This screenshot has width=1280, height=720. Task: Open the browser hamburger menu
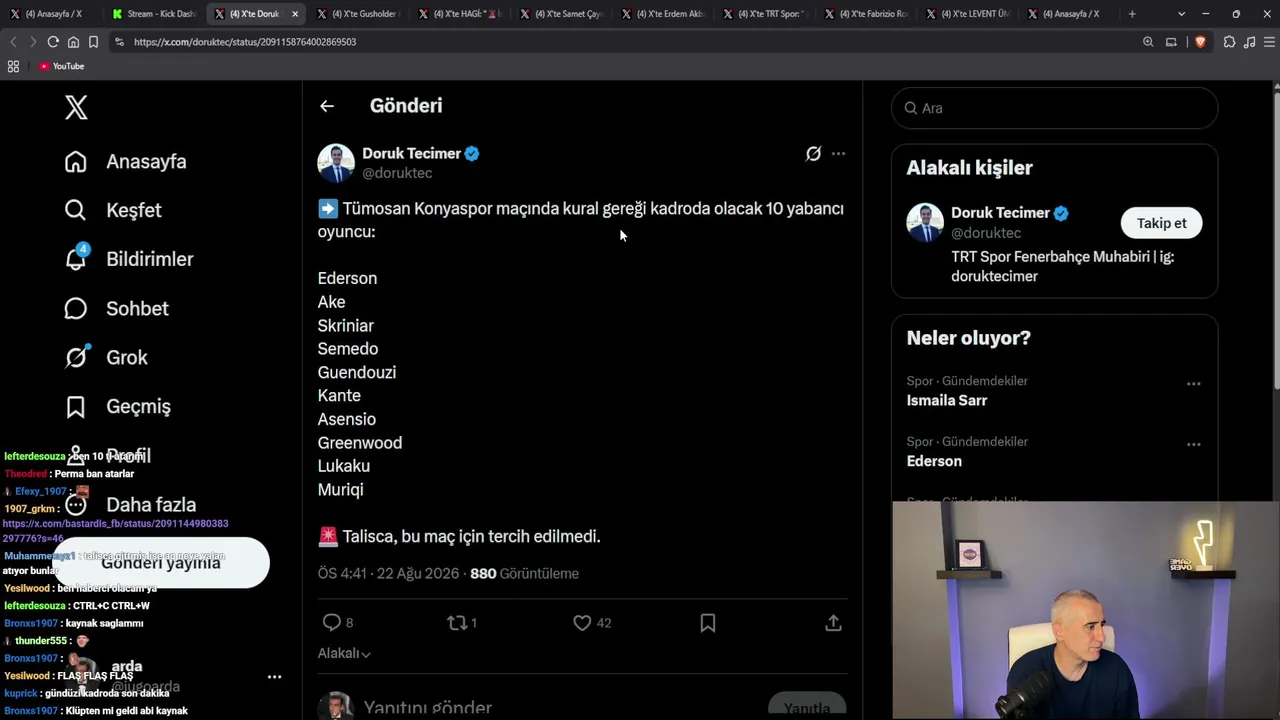tap(1269, 42)
